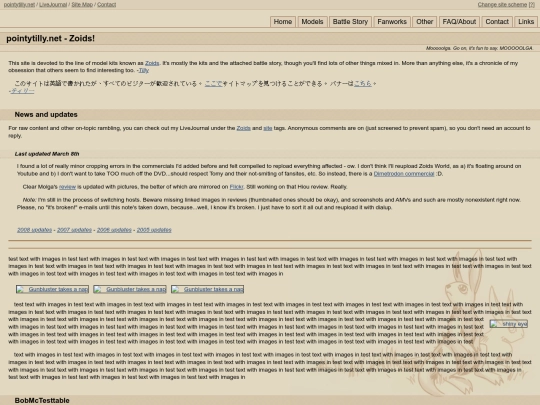Click the Tilly signature link
This screenshot has height=405, width=540.
coord(144,70)
